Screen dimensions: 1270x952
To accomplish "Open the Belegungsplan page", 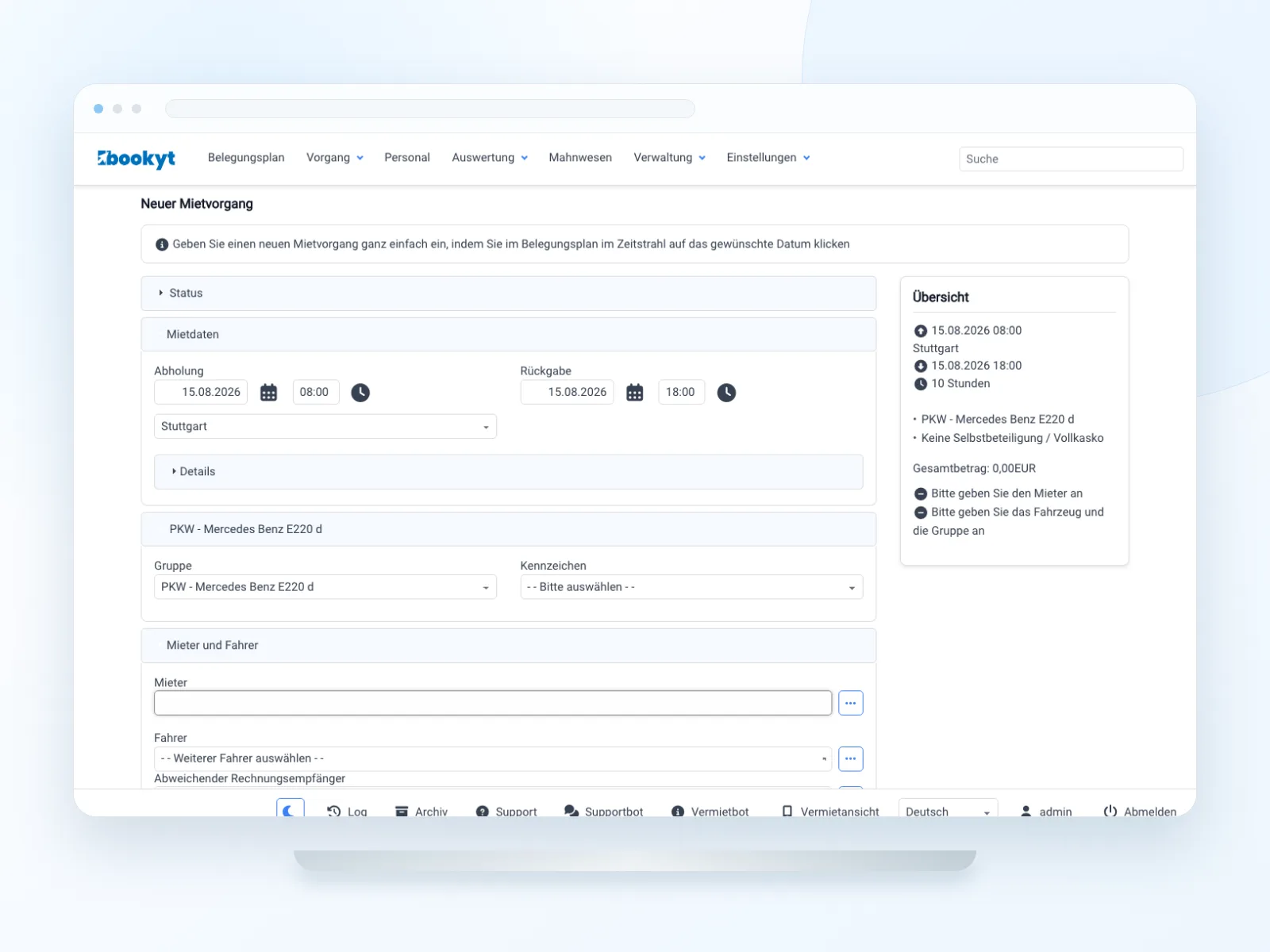I will coord(246,158).
